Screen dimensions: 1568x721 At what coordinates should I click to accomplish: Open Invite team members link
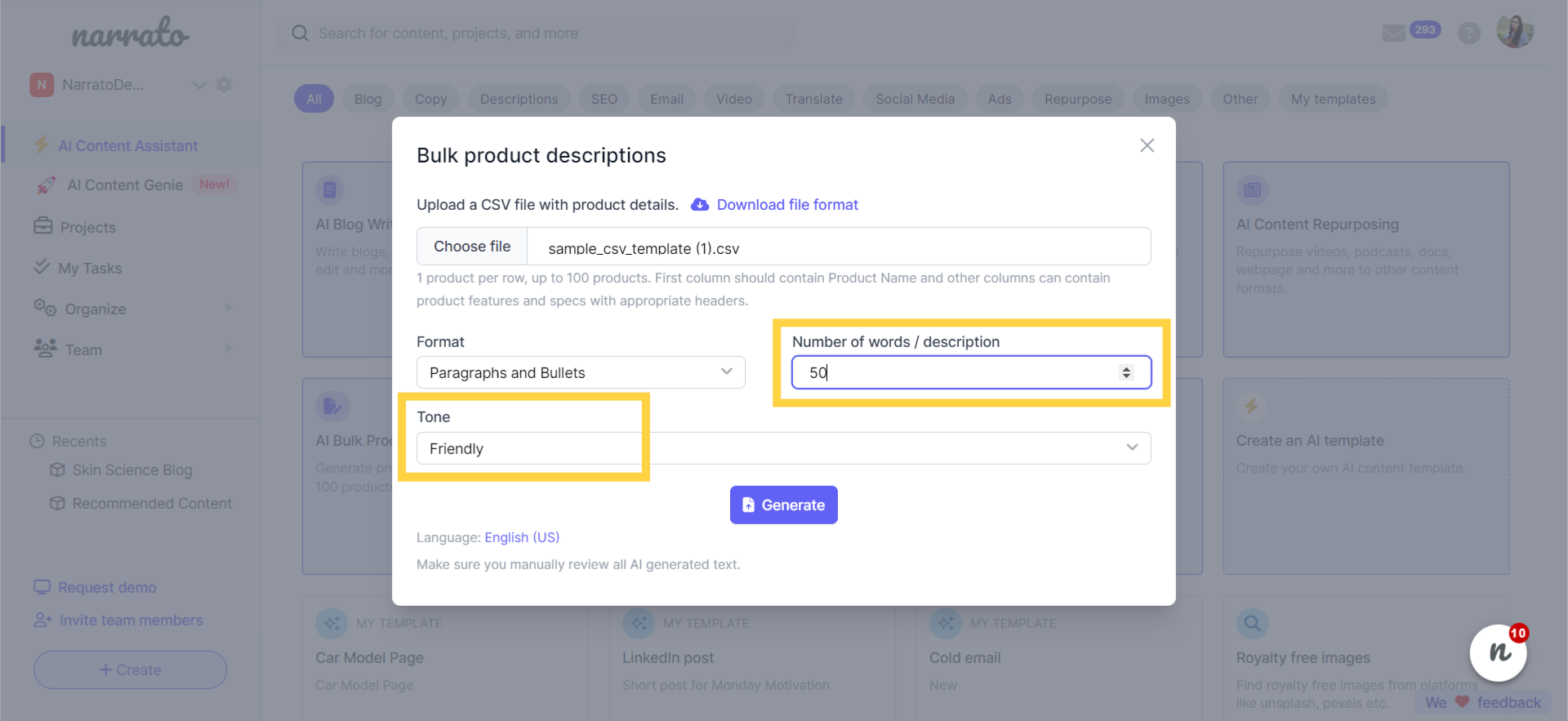pyautogui.click(x=131, y=620)
